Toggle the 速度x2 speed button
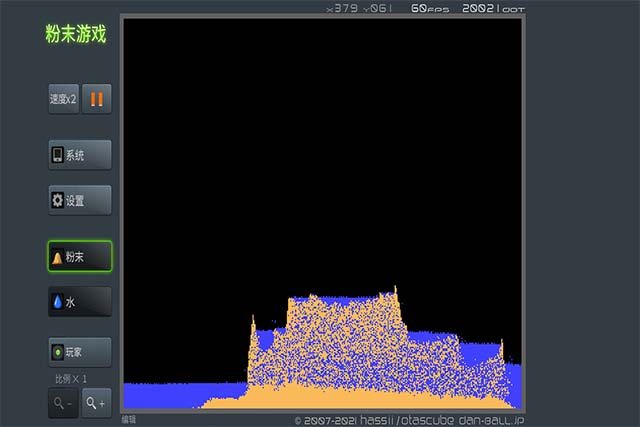640x427 pixels. 63,99
